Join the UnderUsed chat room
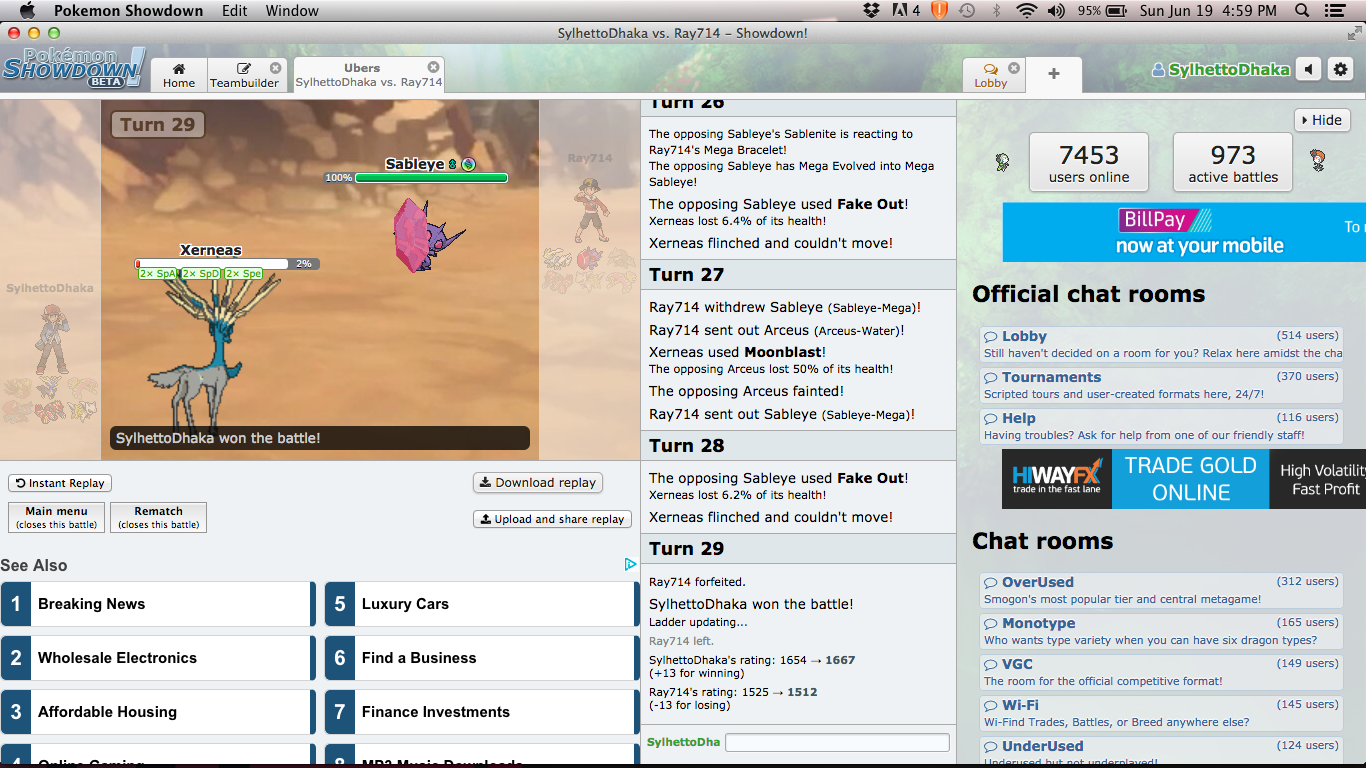 [x=1161, y=752]
